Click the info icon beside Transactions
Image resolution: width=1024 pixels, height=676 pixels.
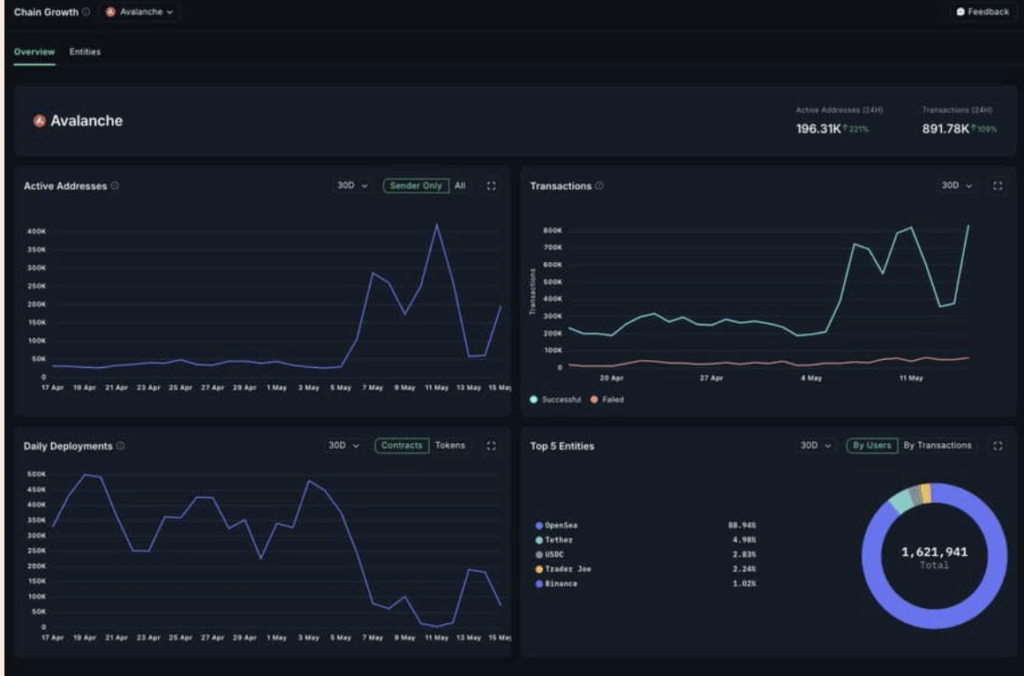(x=599, y=185)
